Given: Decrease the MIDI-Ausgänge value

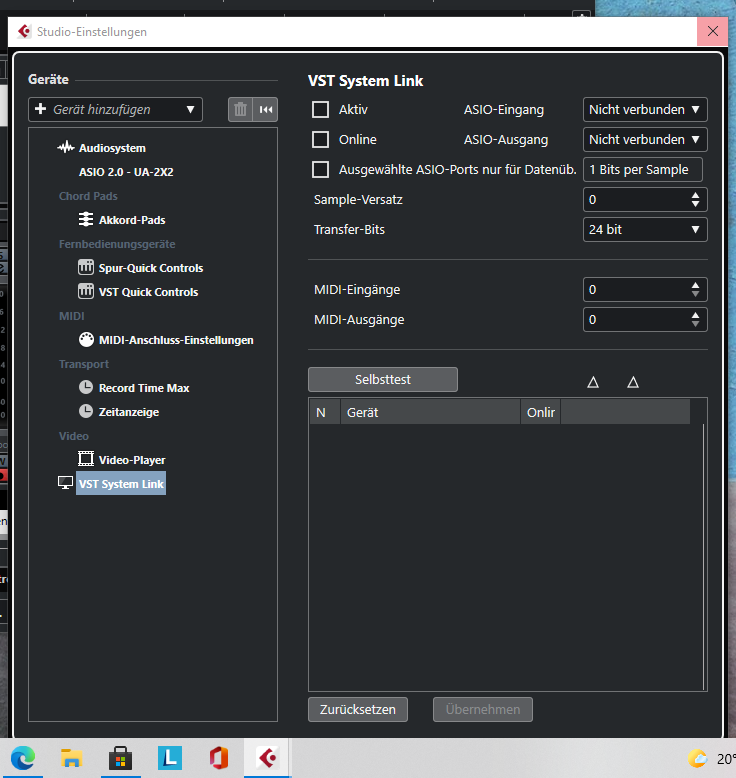Looking at the screenshot, I should (x=695, y=324).
